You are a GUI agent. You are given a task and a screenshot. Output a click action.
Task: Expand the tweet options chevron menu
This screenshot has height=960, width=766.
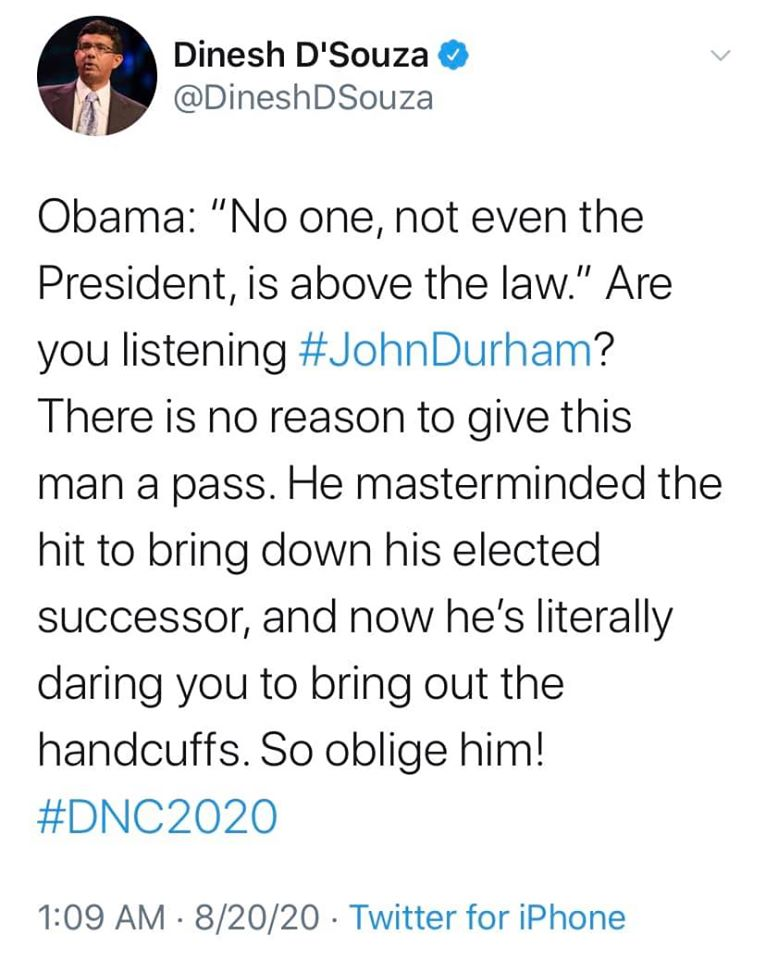pyautogui.click(x=720, y=56)
